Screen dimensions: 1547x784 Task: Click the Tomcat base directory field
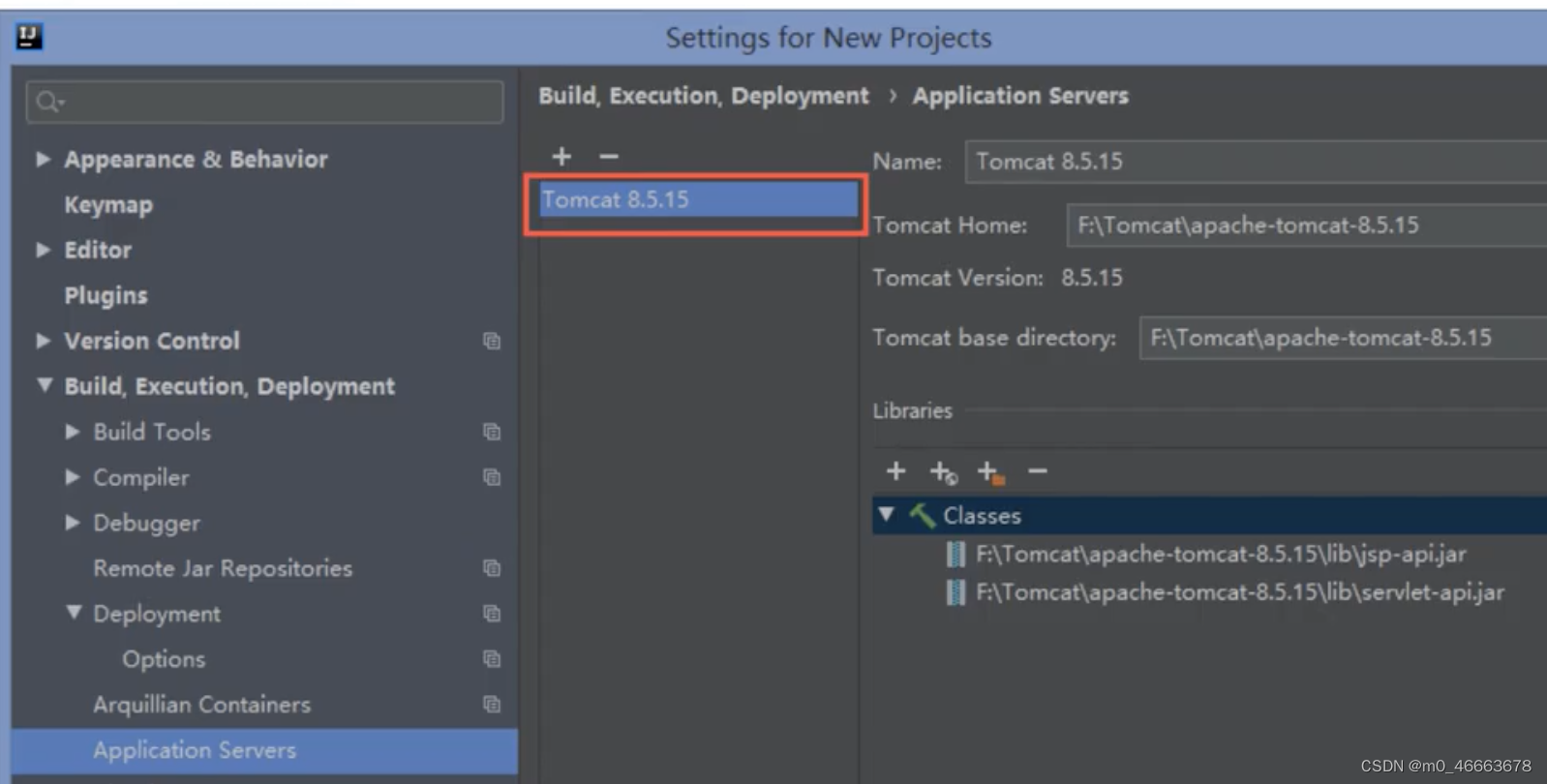(x=1343, y=338)
